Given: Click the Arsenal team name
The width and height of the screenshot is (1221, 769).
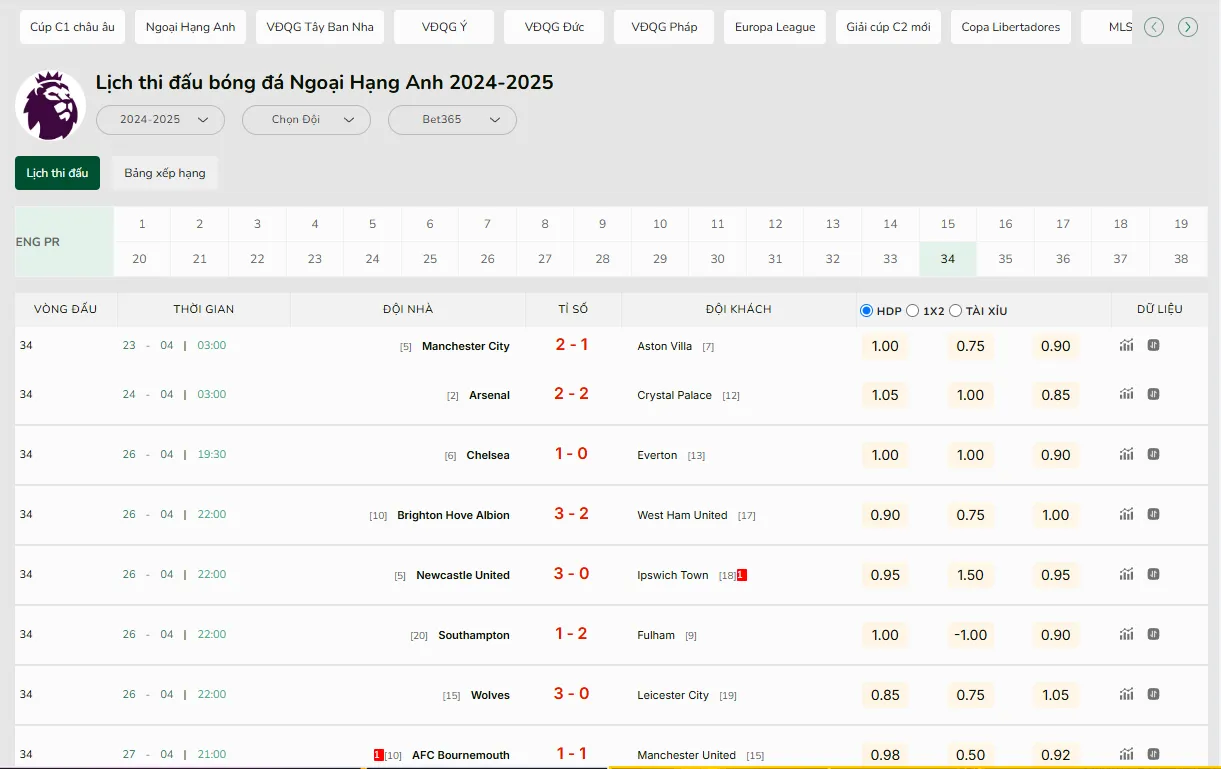Looking at the screenshot, I should [489, 395].
